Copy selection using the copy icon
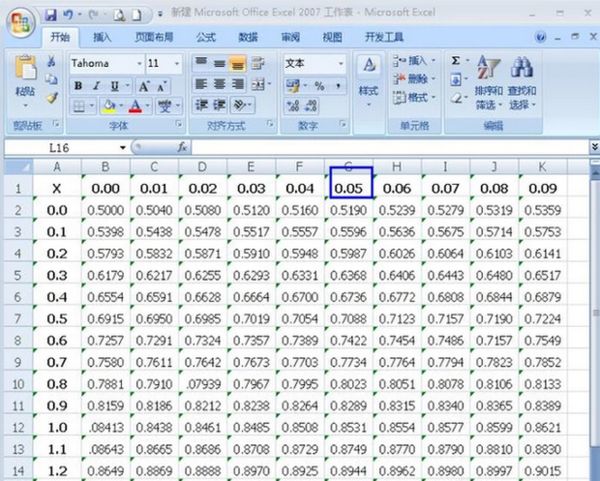 click(51, 79)
